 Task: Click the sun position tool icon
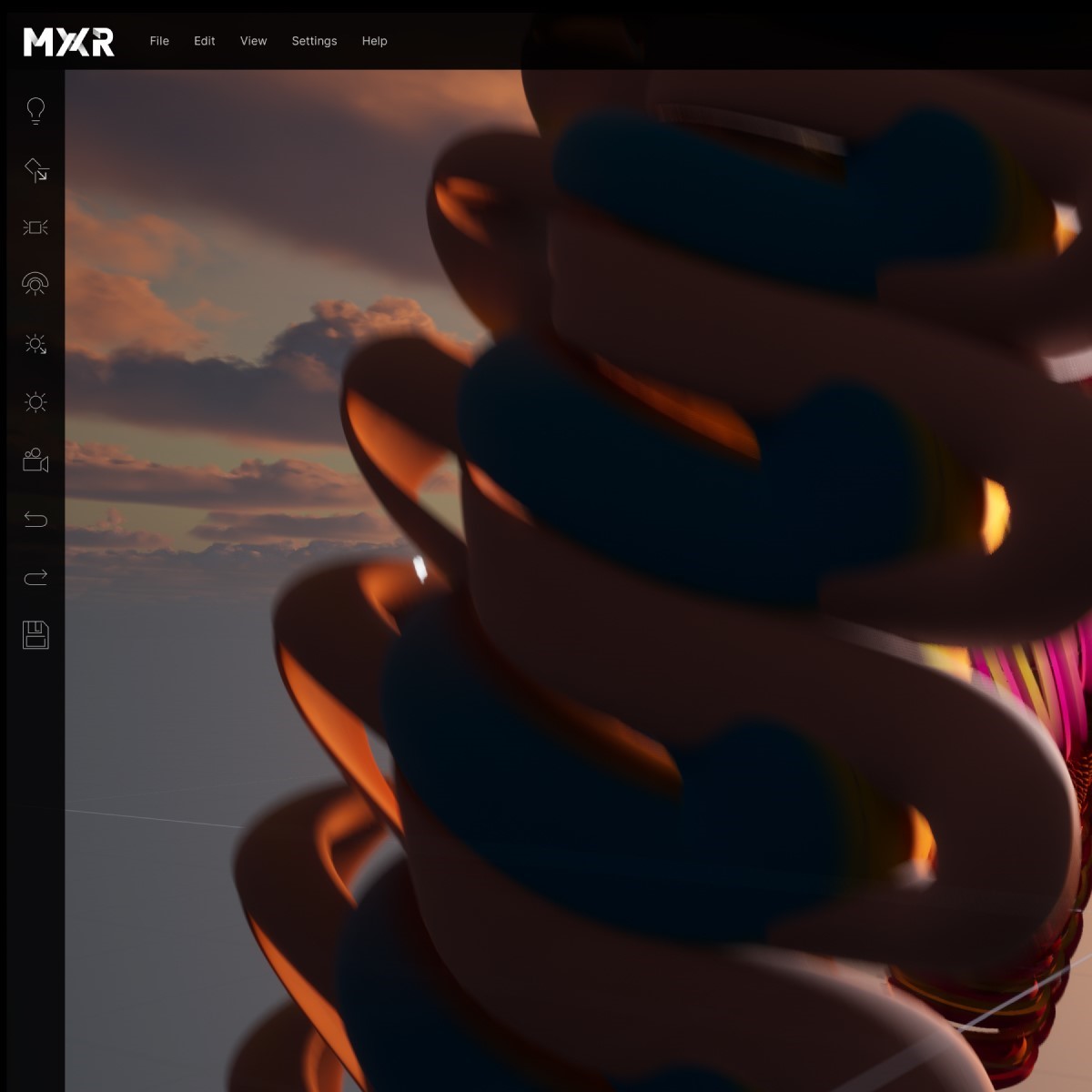click(x=35, y=343)
